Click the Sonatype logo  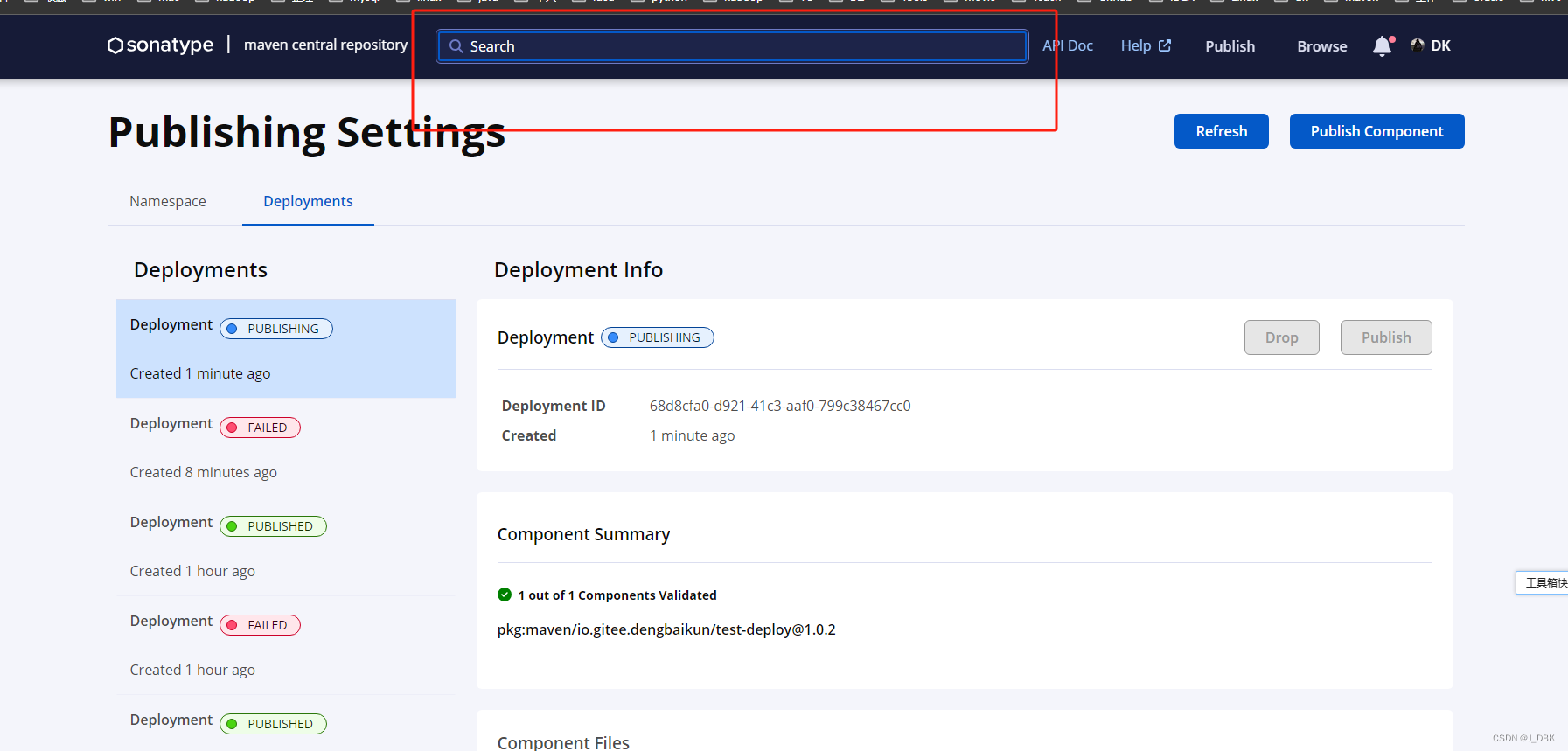160,45
